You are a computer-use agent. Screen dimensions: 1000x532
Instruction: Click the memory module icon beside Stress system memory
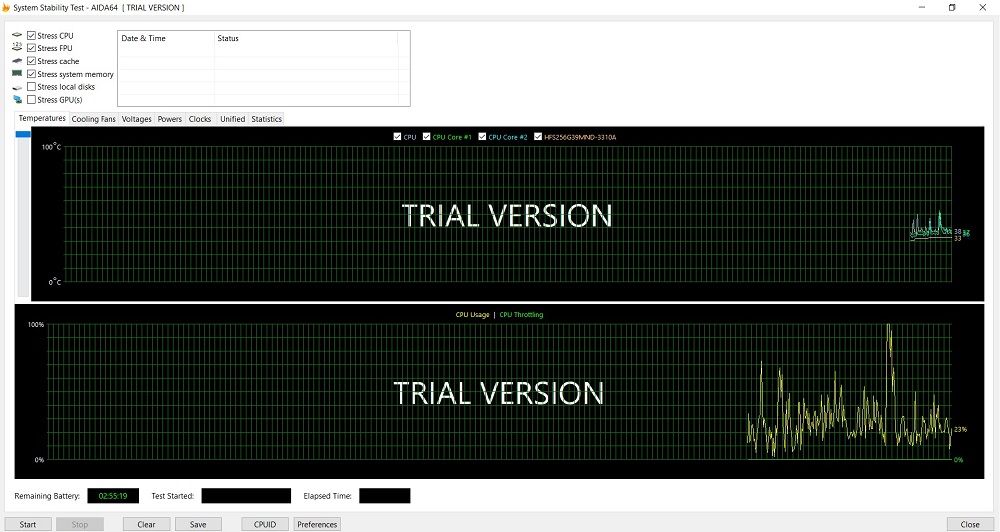tap(17, 73)
